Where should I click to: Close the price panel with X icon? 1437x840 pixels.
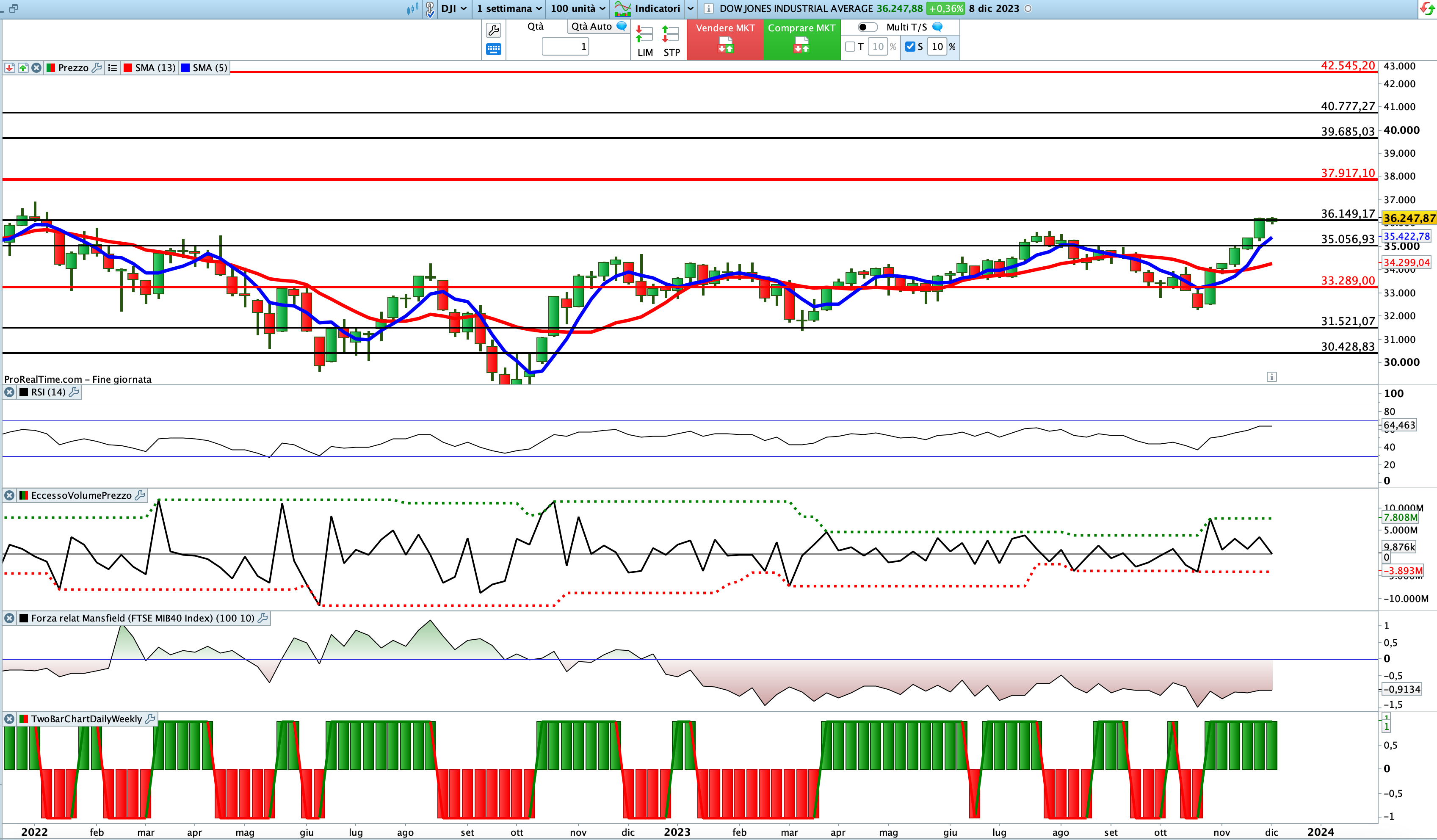36,68
